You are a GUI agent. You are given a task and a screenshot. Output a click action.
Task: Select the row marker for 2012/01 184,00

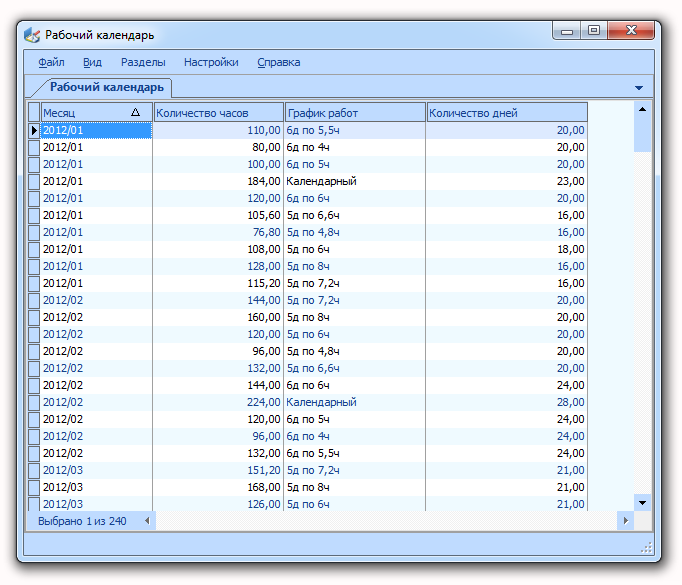click(34, 181)
